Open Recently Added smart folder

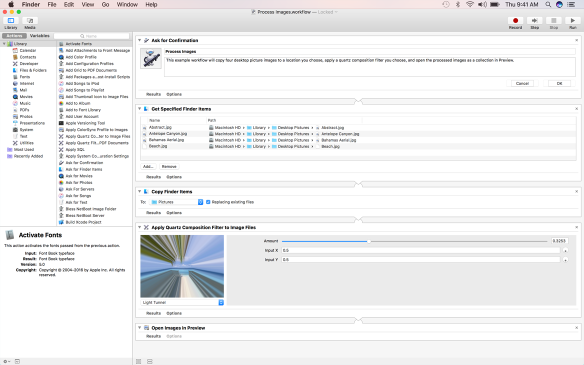pyautogui.click(x=28, y=156)
